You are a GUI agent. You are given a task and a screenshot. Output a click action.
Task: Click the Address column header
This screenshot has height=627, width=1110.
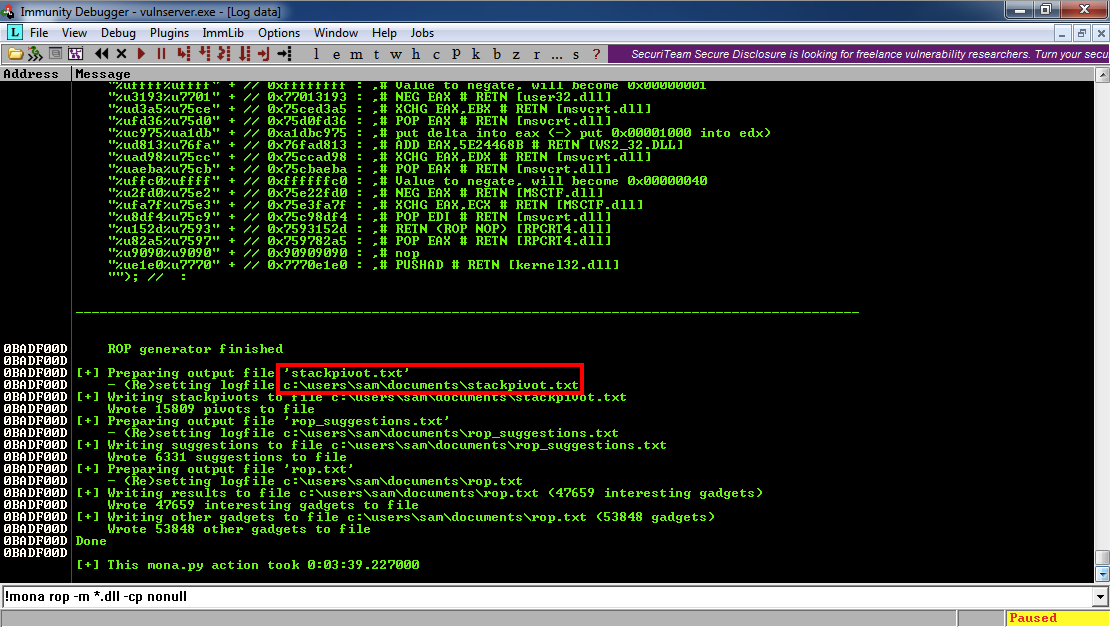click(35, 74)
